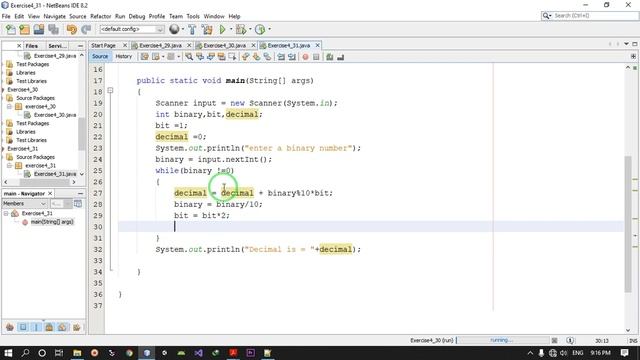Click the notifications icon in the IDE status bar
The width and height of the screenshot is (640, 360).
[x=571, y=340]
